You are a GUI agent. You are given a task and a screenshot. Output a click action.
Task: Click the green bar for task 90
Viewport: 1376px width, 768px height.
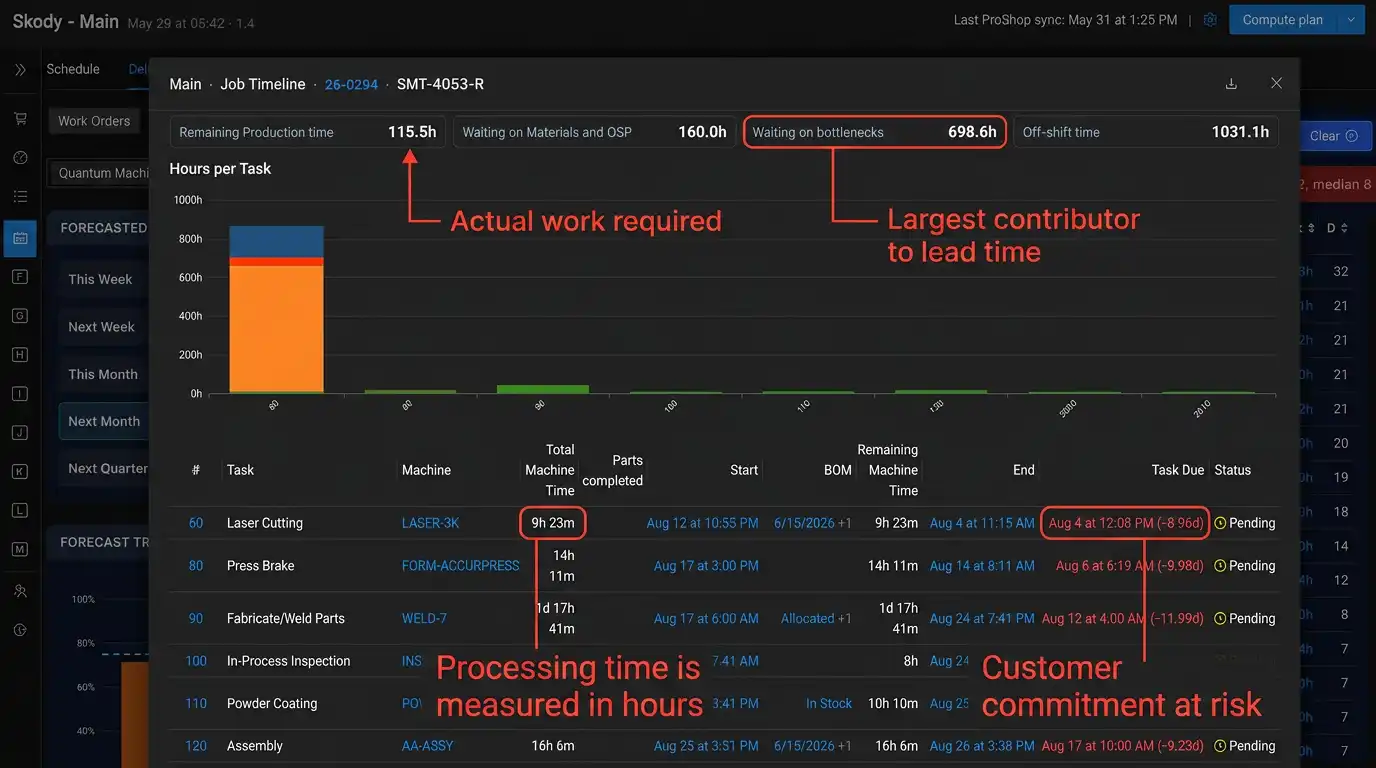[543, 389]
